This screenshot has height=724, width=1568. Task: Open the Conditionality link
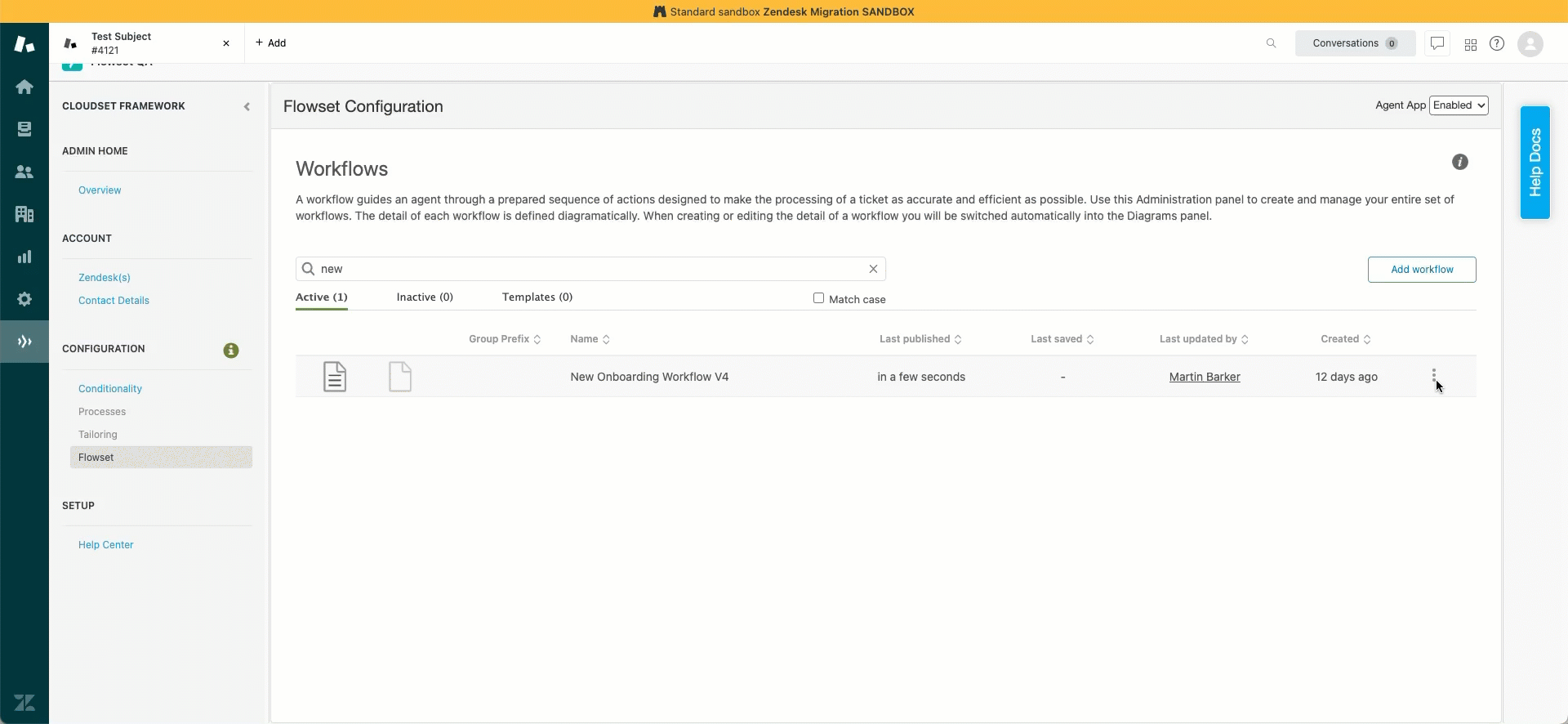click(110, 389)
